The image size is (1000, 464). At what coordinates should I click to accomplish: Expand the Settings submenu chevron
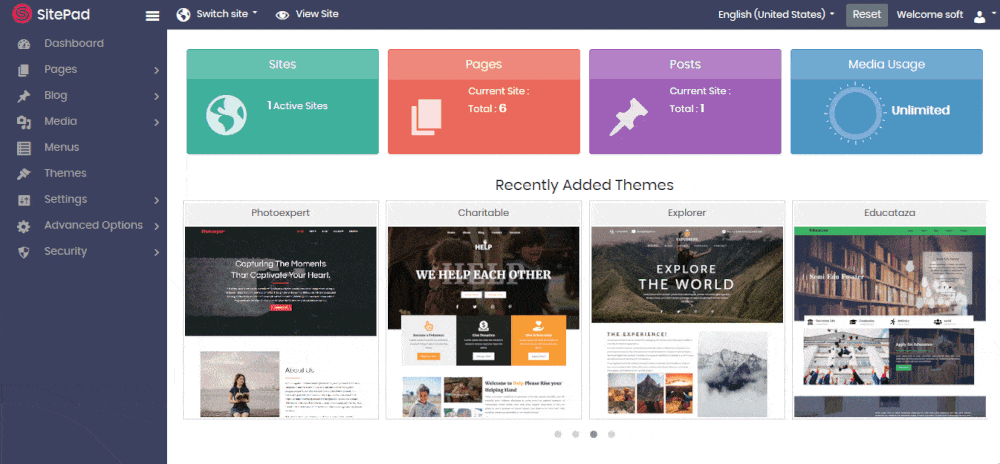click(x=156, y=200)
